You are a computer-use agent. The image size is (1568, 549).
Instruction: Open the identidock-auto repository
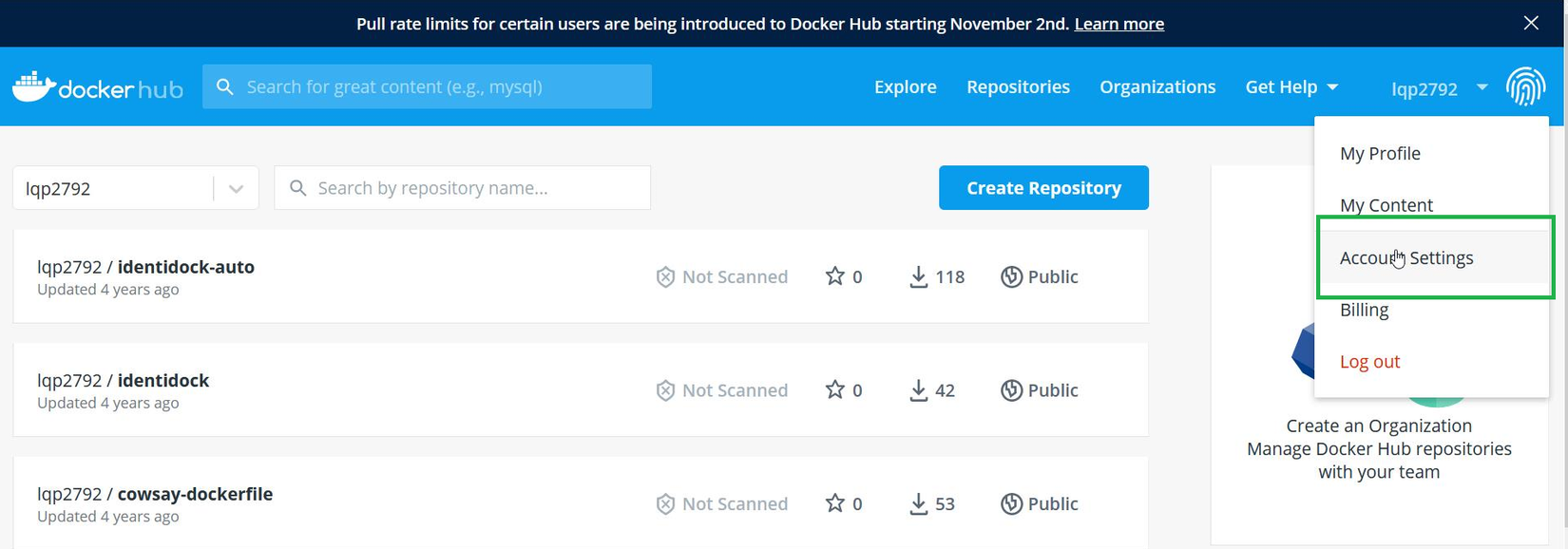point(185,268)
